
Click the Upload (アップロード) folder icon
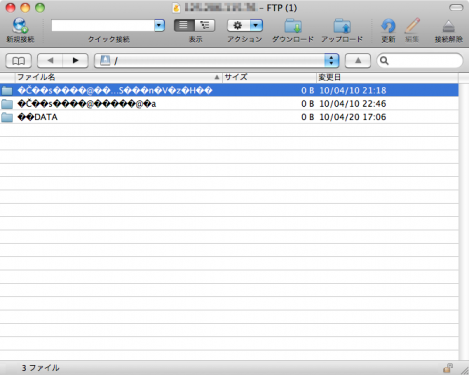click(342, 26)
